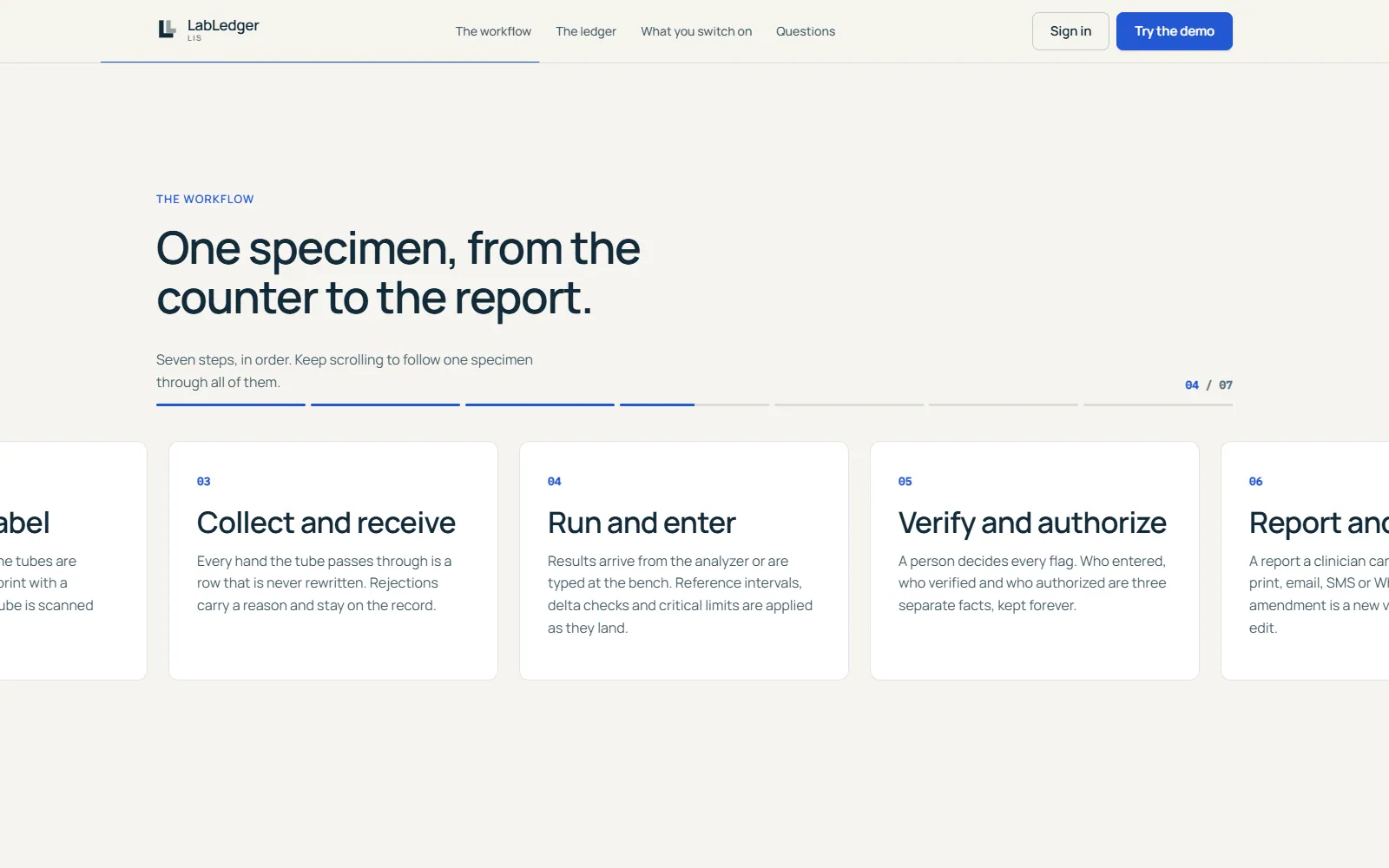Image resolution: width=1389 pixels, height=868 pixels.
Task: Open What you switch on section
Action: pos(696,31)
